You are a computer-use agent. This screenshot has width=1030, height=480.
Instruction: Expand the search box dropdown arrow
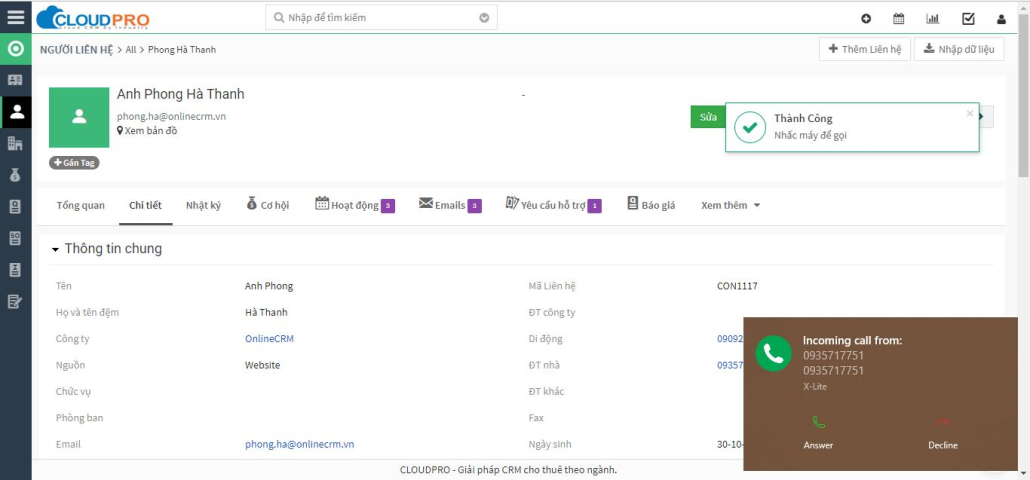click(x=485, y=18)
